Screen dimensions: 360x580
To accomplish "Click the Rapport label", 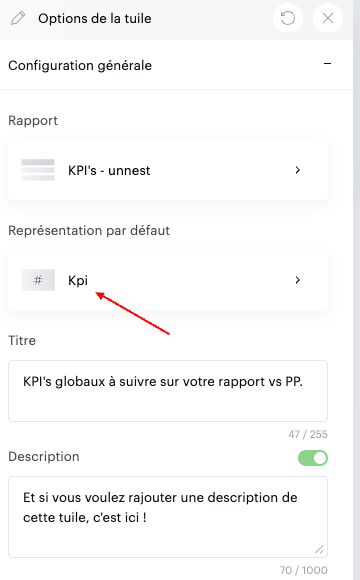I will pyautogui.click(x=33, y=121).
